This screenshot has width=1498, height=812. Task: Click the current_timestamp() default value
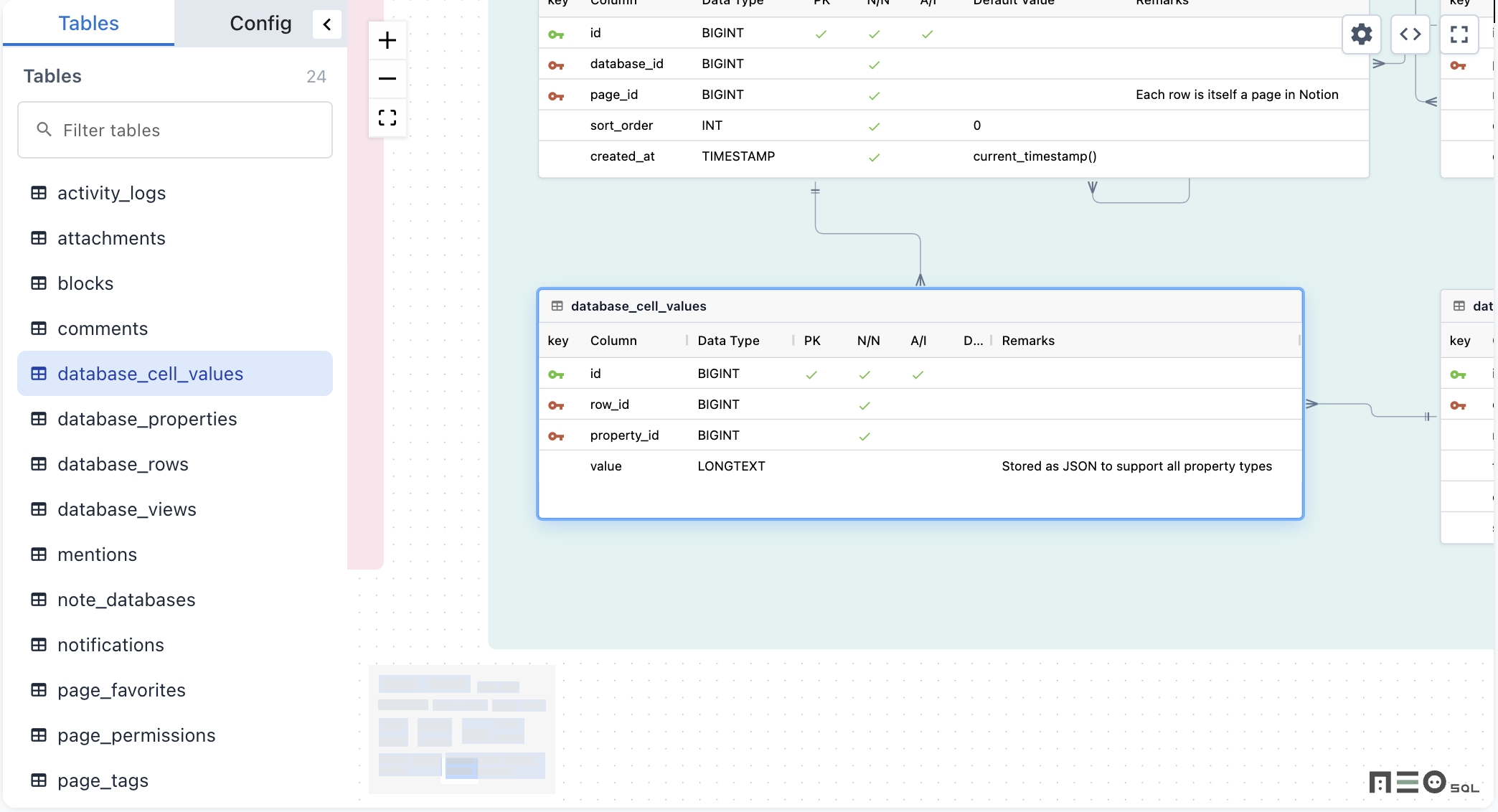(1035, 156)
